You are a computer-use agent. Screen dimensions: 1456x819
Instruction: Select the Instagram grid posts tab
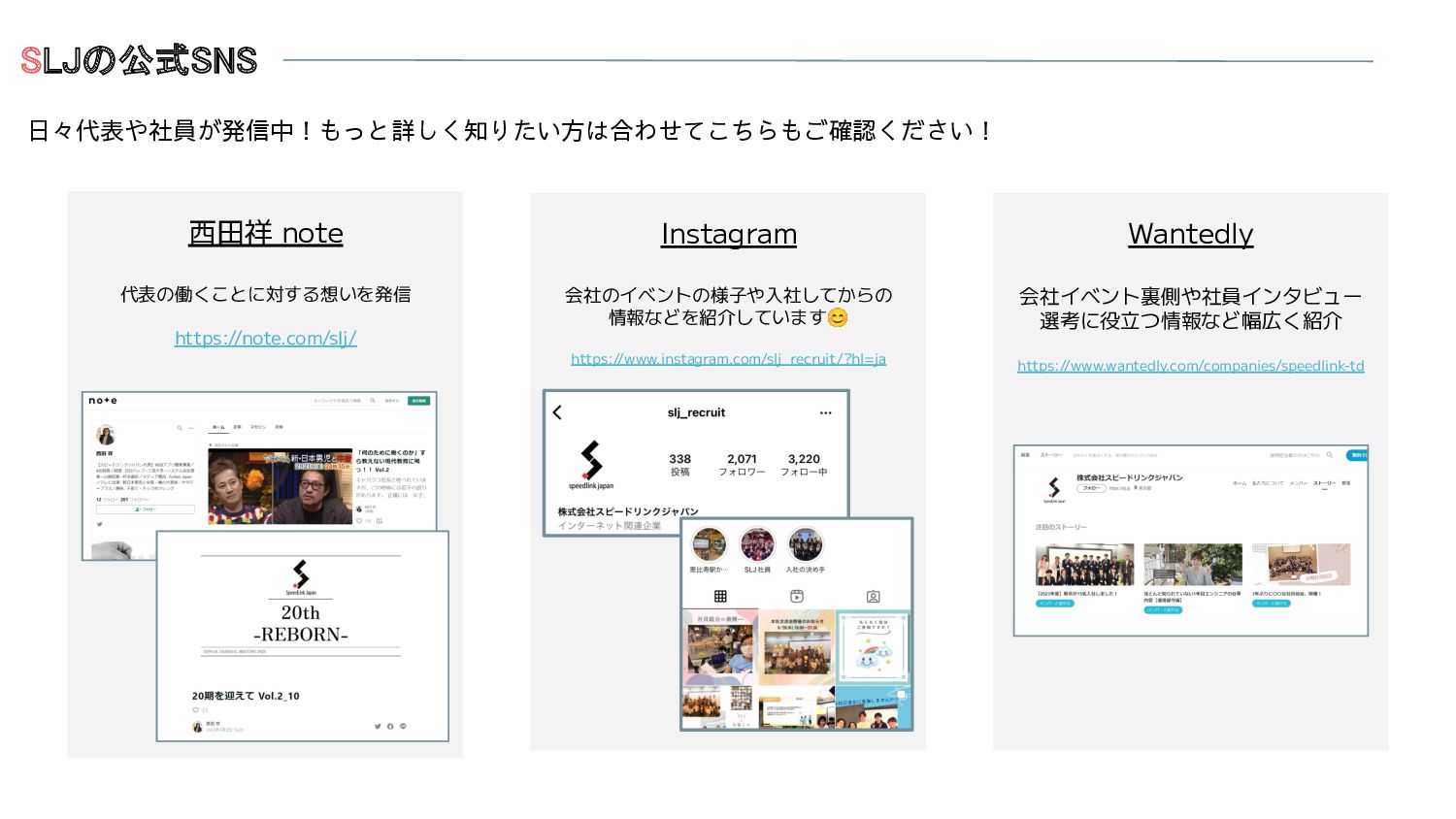pos(720,597)
